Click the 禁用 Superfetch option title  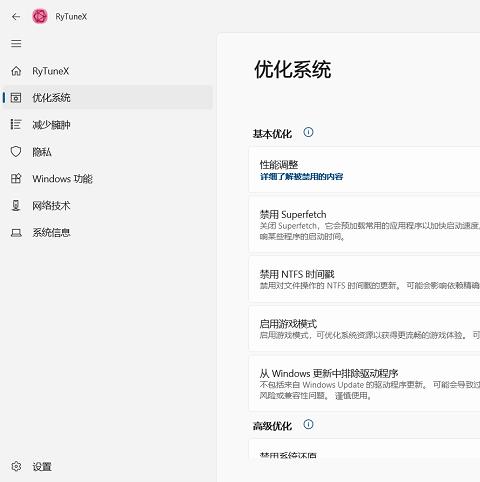pyautogui.click(x=293, y=214)
